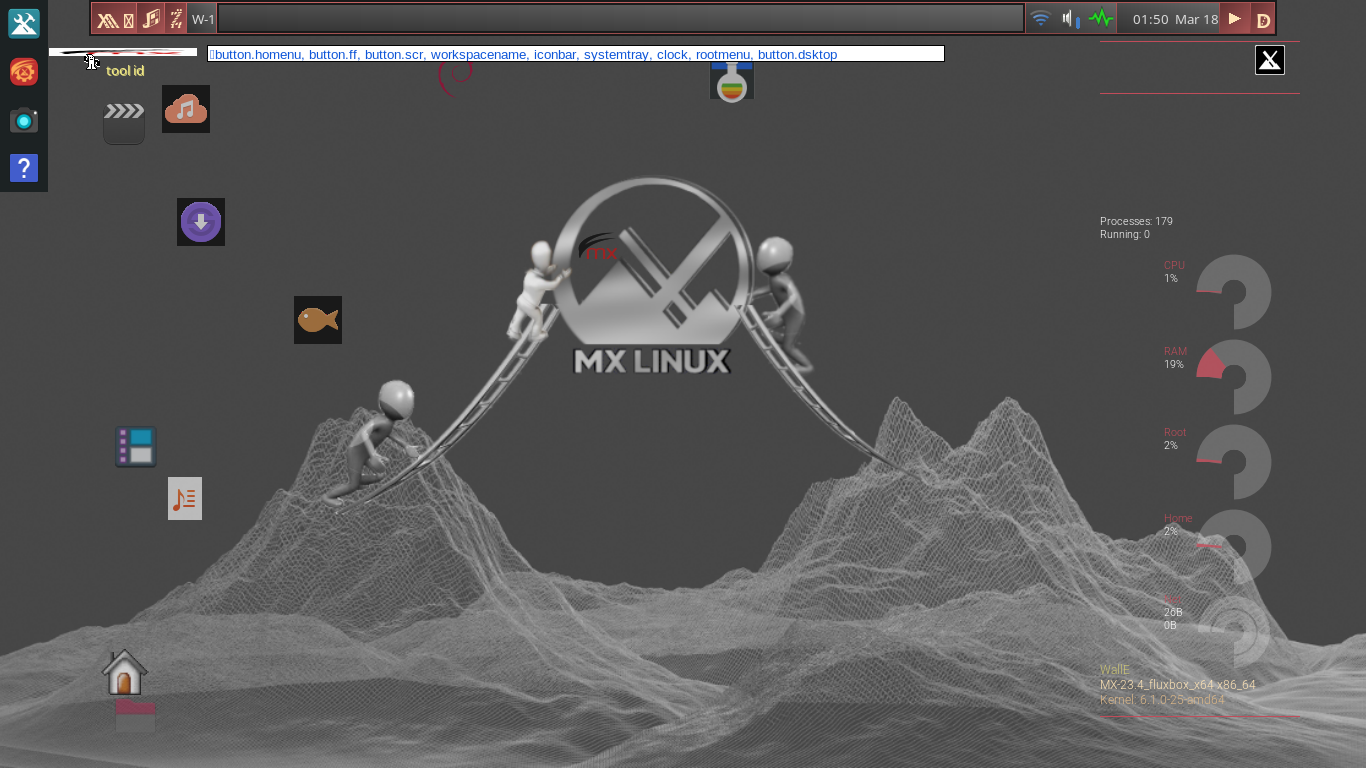Click the MX logo icon at top right
This screenshot has width=1366, height=768.
tap(1270, 60)
